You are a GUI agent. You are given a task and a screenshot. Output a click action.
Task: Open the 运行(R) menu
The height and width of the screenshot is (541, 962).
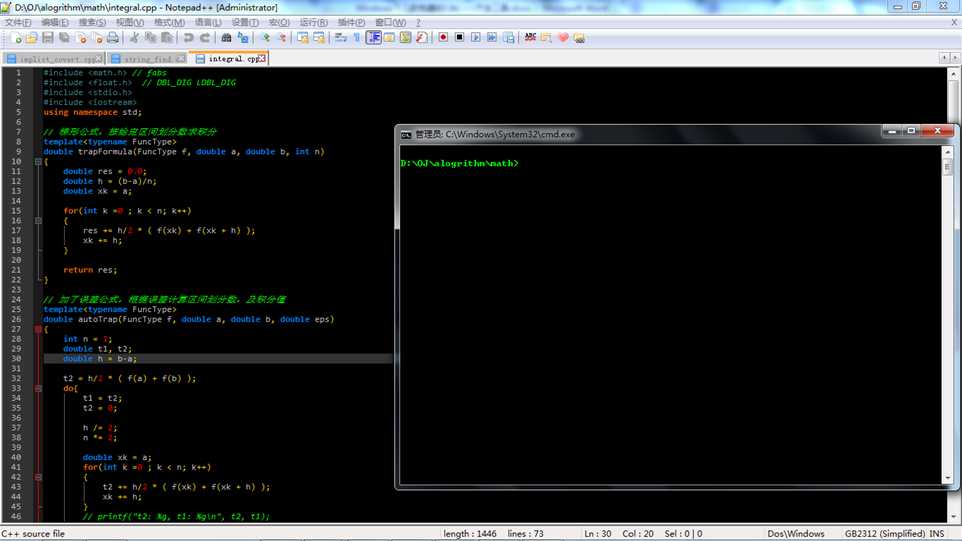314,22
